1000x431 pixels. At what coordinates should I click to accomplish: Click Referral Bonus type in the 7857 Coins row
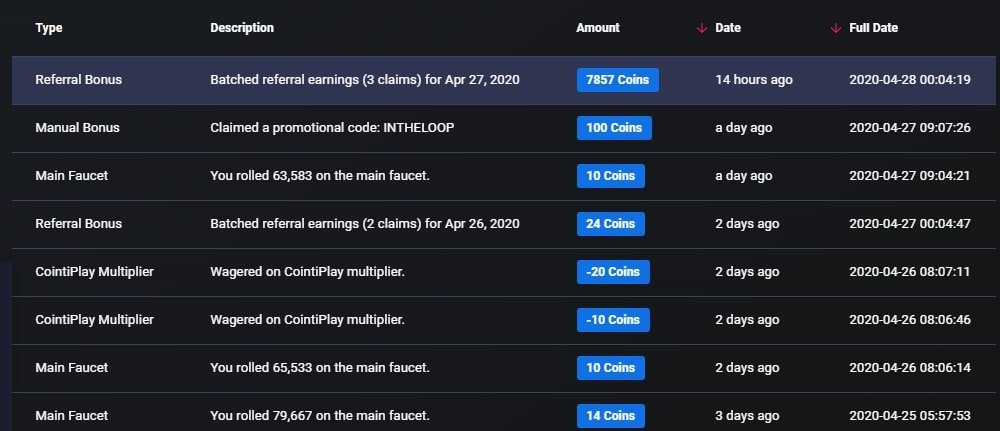tap(78, 80)
